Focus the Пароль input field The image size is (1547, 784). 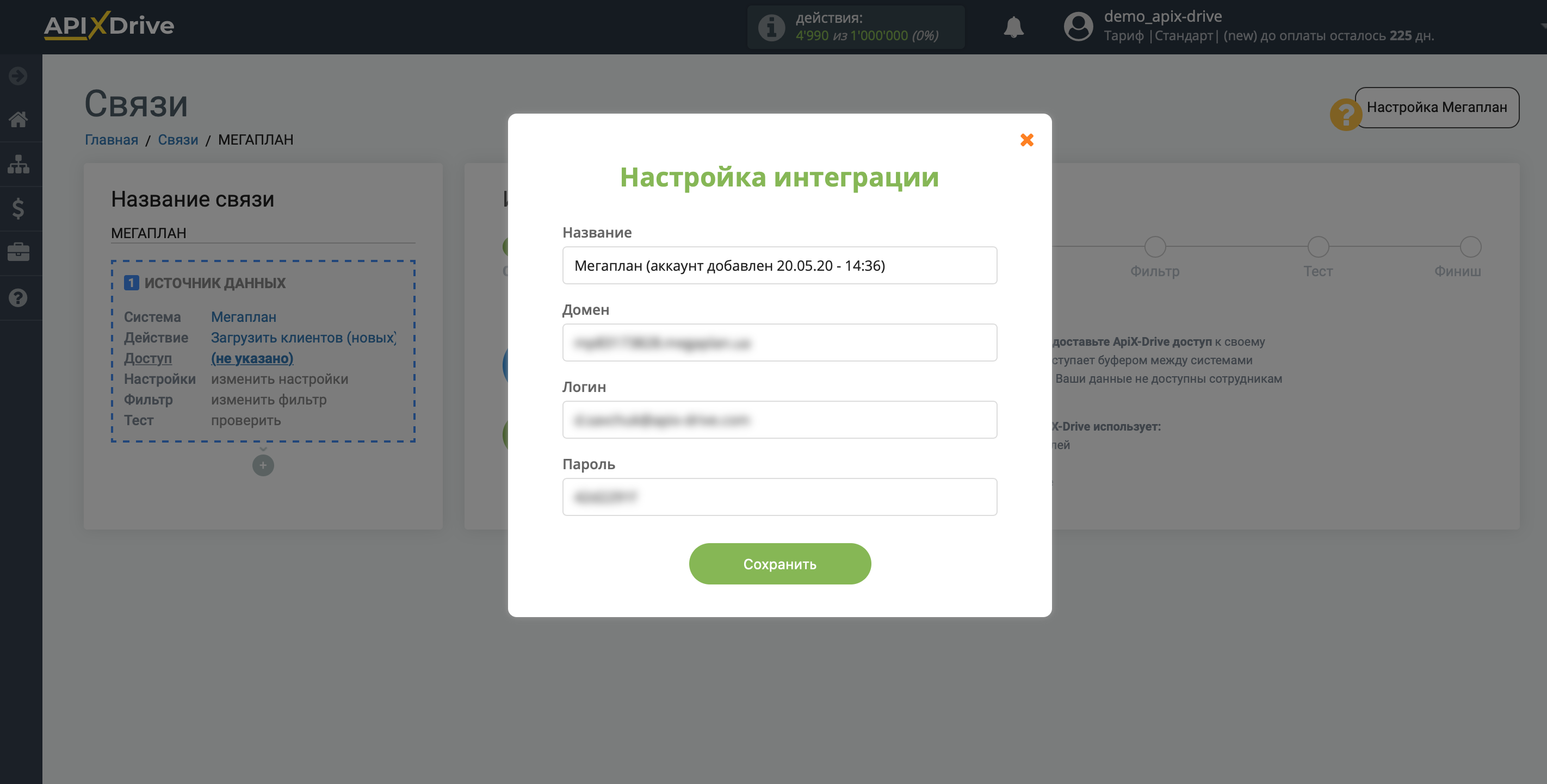pos(779,496)
